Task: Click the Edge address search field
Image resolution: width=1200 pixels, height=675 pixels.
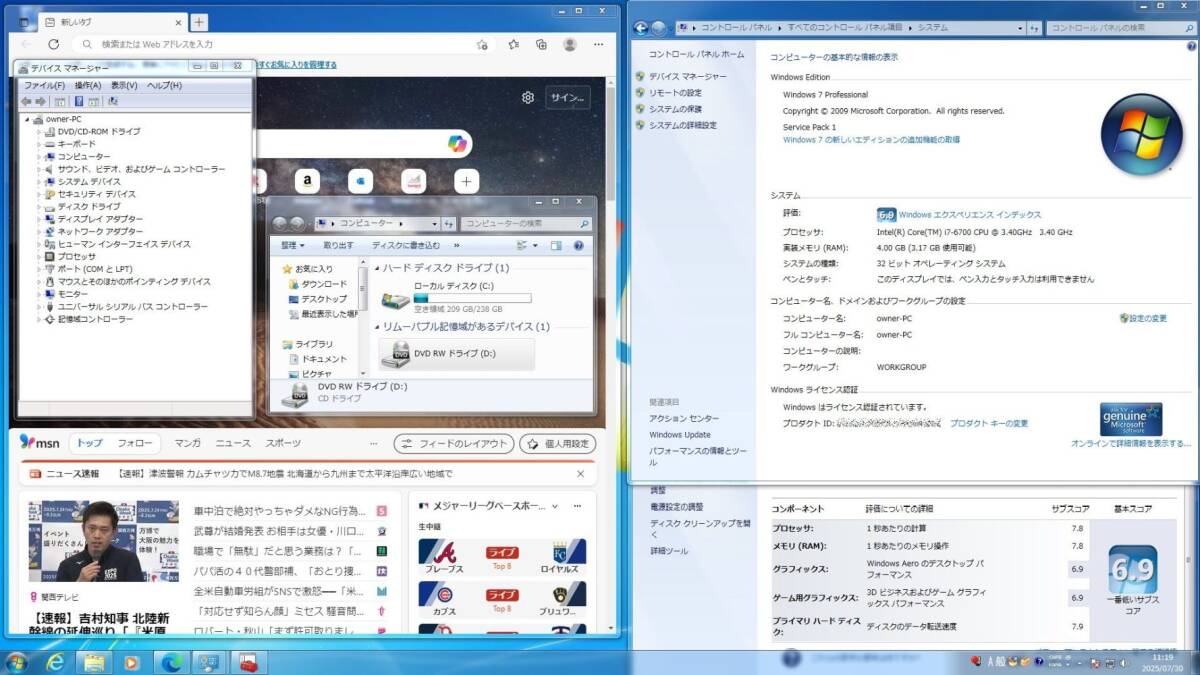Action: point(284,44)
